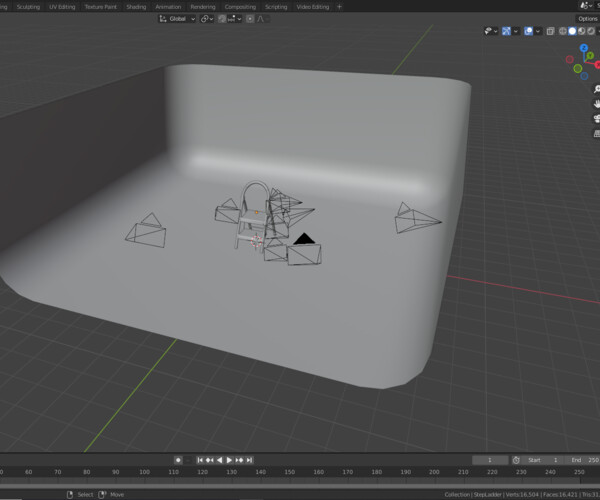Click the negative Y axis gizmo circle
This screenshot has width=600, height=500.
[x=578, y=68]
